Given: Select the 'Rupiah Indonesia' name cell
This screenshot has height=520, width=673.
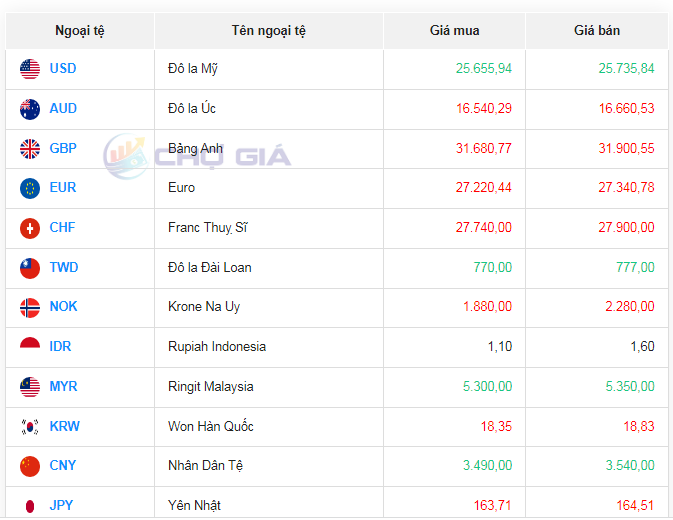Looking at the screenshot, I should [269, 348].
